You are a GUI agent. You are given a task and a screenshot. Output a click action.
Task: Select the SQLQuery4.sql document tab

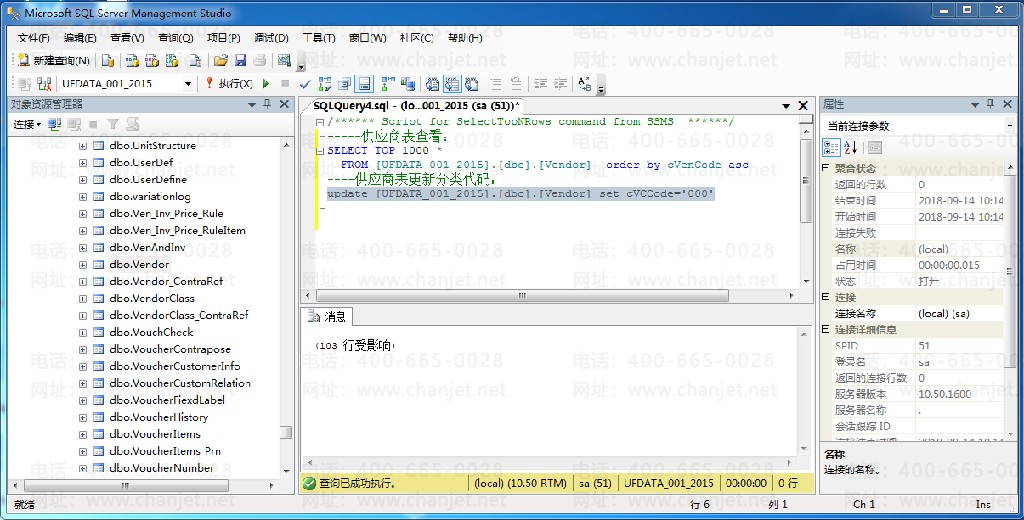(x=416, y=105)
